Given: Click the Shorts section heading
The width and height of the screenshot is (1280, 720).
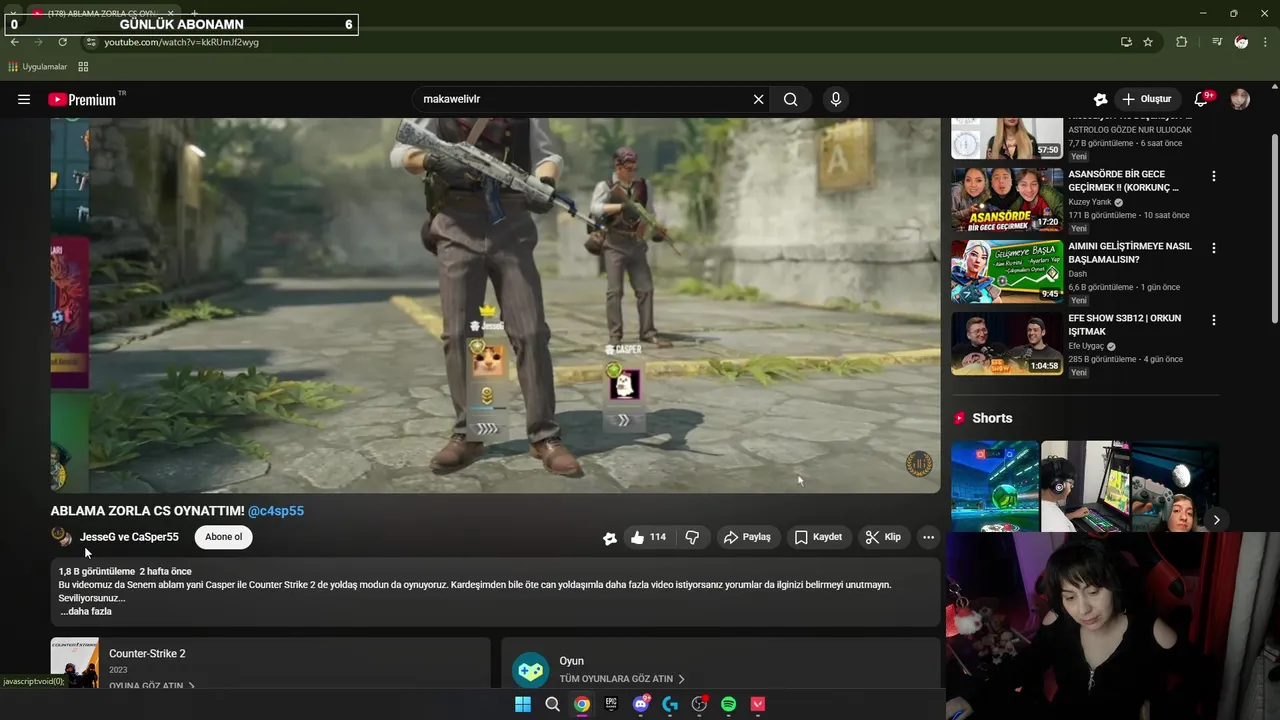Looking at the screenshot, I should [x=992, y=418].
